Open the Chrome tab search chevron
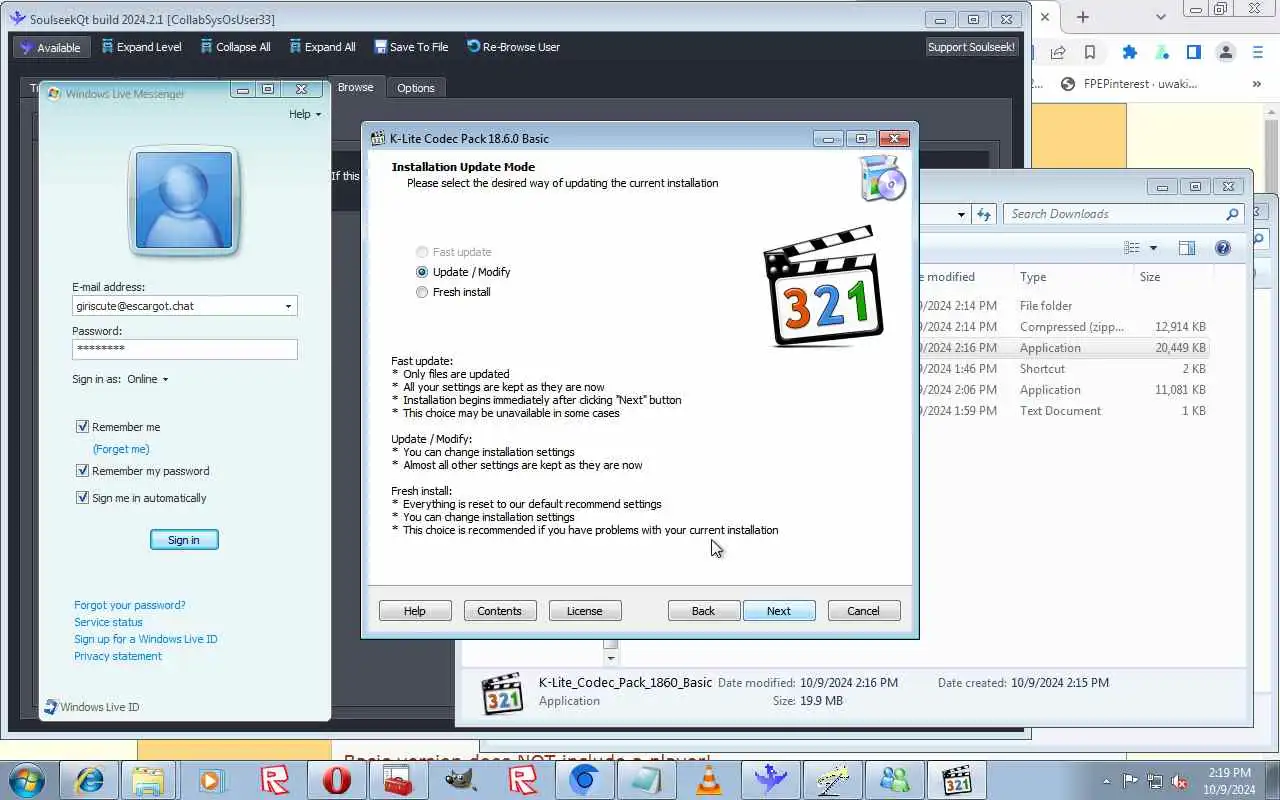This screenshot has height=800, width=1280. pyautogui.click(x=1161, y=17)
